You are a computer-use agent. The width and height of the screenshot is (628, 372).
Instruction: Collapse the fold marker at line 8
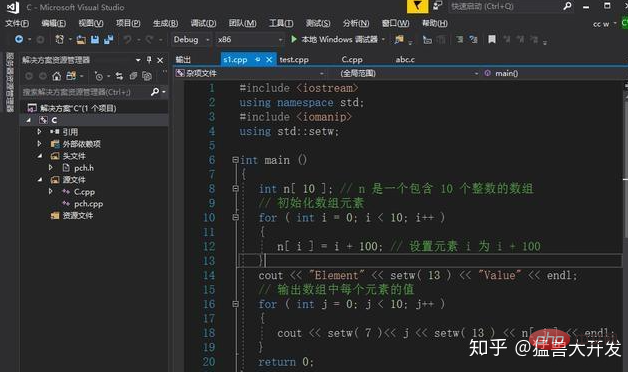pos(236,189)
